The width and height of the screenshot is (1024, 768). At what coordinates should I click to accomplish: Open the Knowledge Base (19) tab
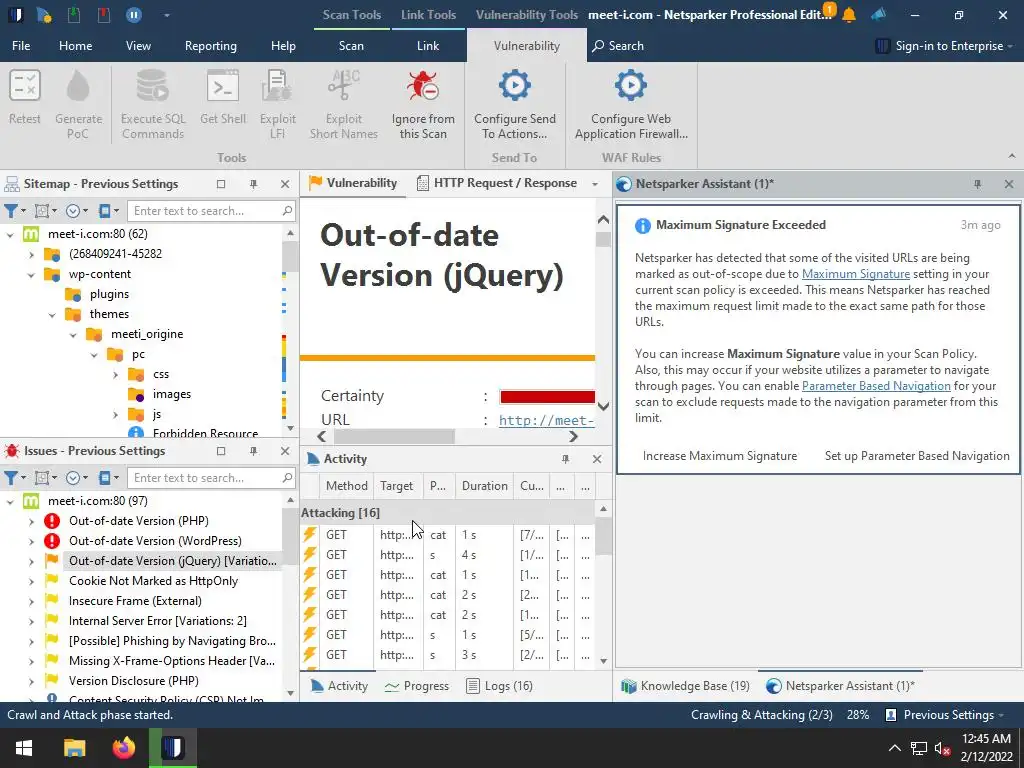pos(686,686)
